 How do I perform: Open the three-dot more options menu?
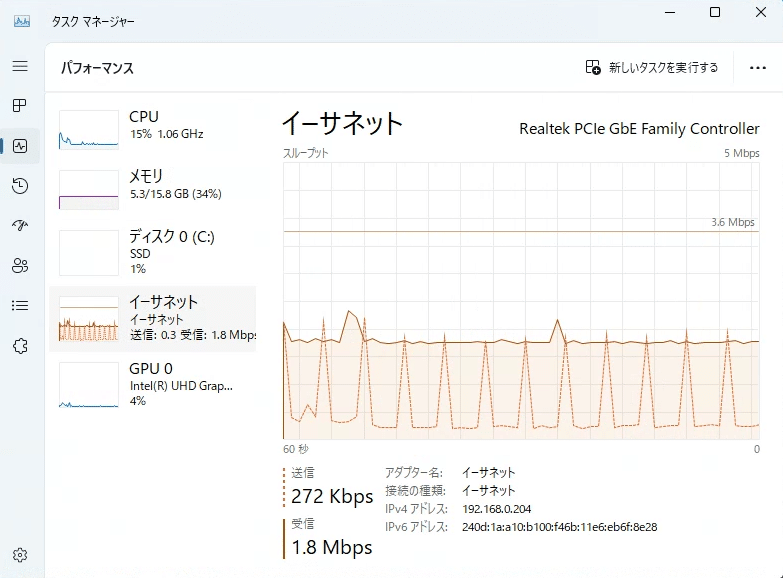pyautogui.click(x=757, y=68)
